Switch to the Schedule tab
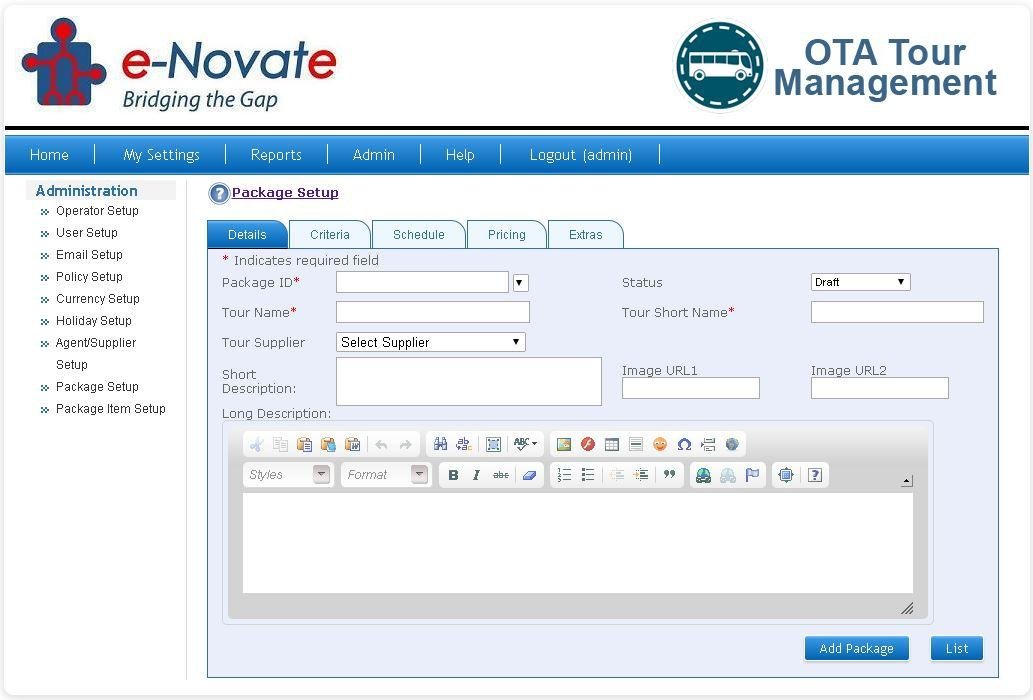 click(x=418, y=235)
